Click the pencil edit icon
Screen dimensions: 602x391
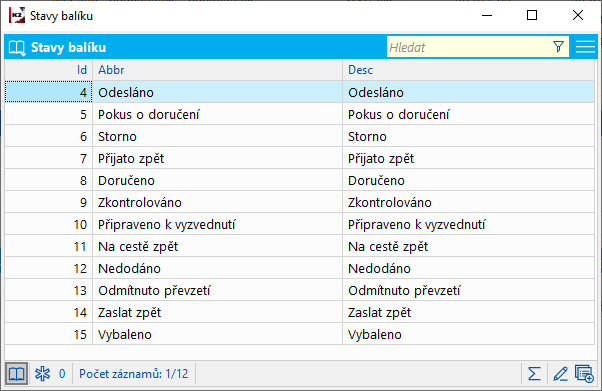click(560, 373)
